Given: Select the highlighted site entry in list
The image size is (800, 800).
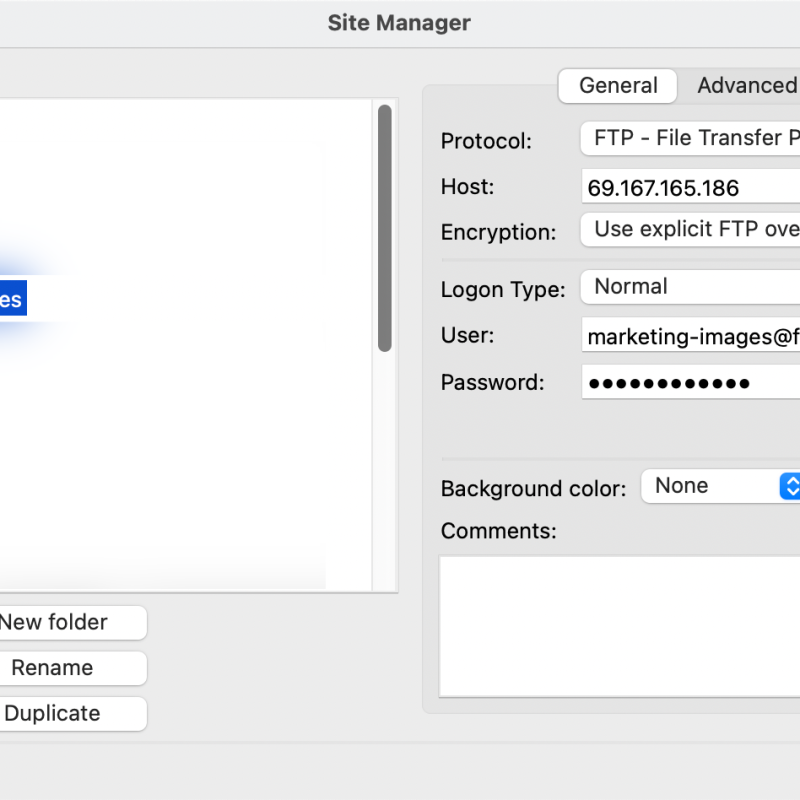Looking at the screenshot, I should tap(12, 300).
